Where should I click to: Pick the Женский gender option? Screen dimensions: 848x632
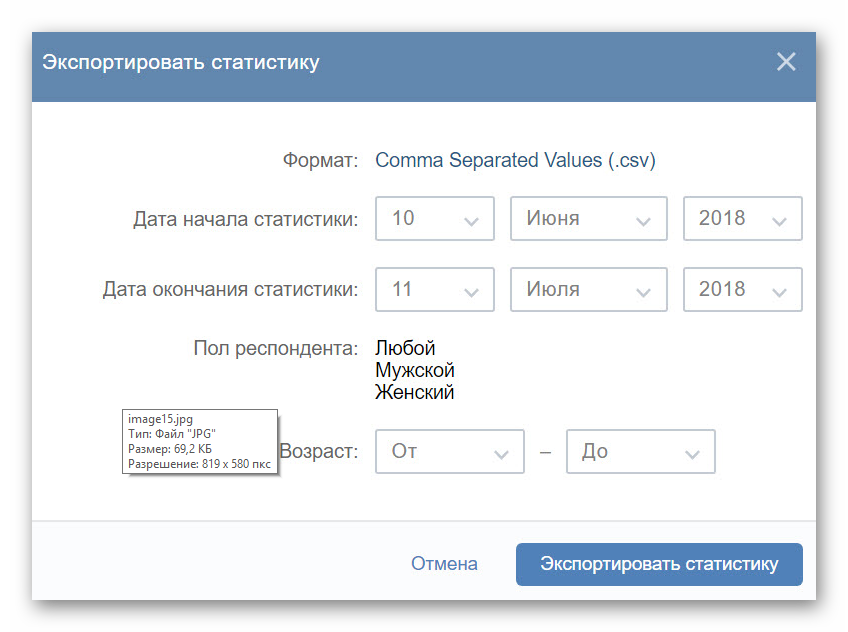[x=414, y=392]
